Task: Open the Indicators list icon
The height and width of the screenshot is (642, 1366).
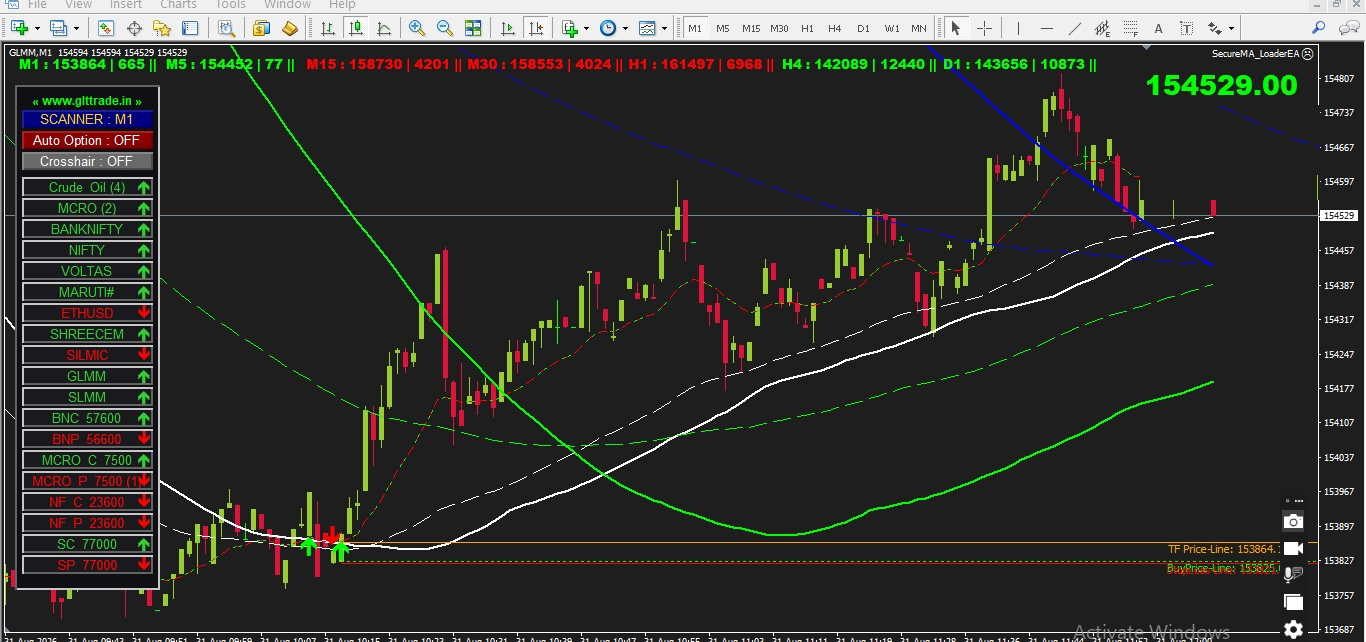Action: point(569,28)
